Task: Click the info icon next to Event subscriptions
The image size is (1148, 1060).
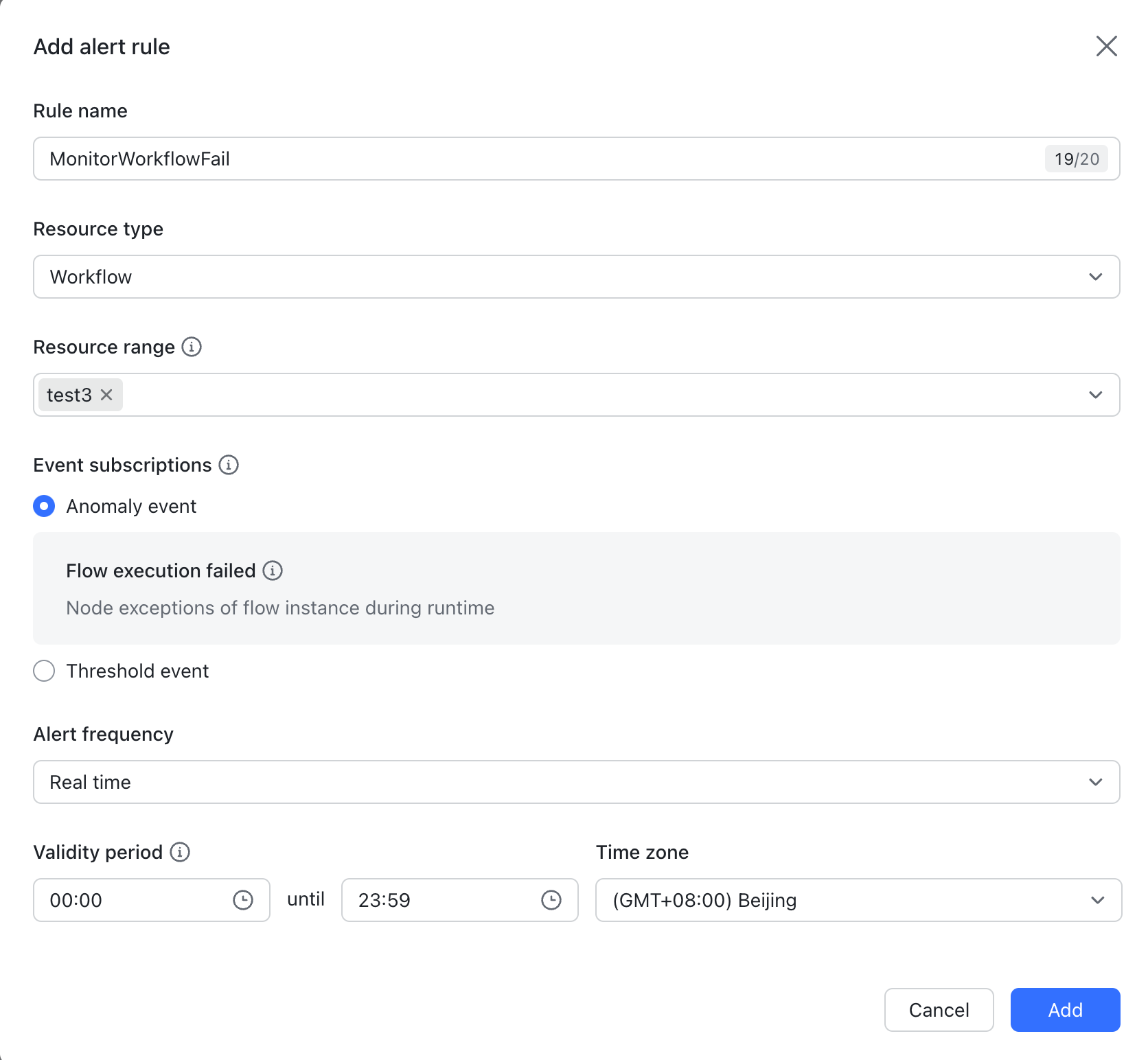Action: coord(229,465)
